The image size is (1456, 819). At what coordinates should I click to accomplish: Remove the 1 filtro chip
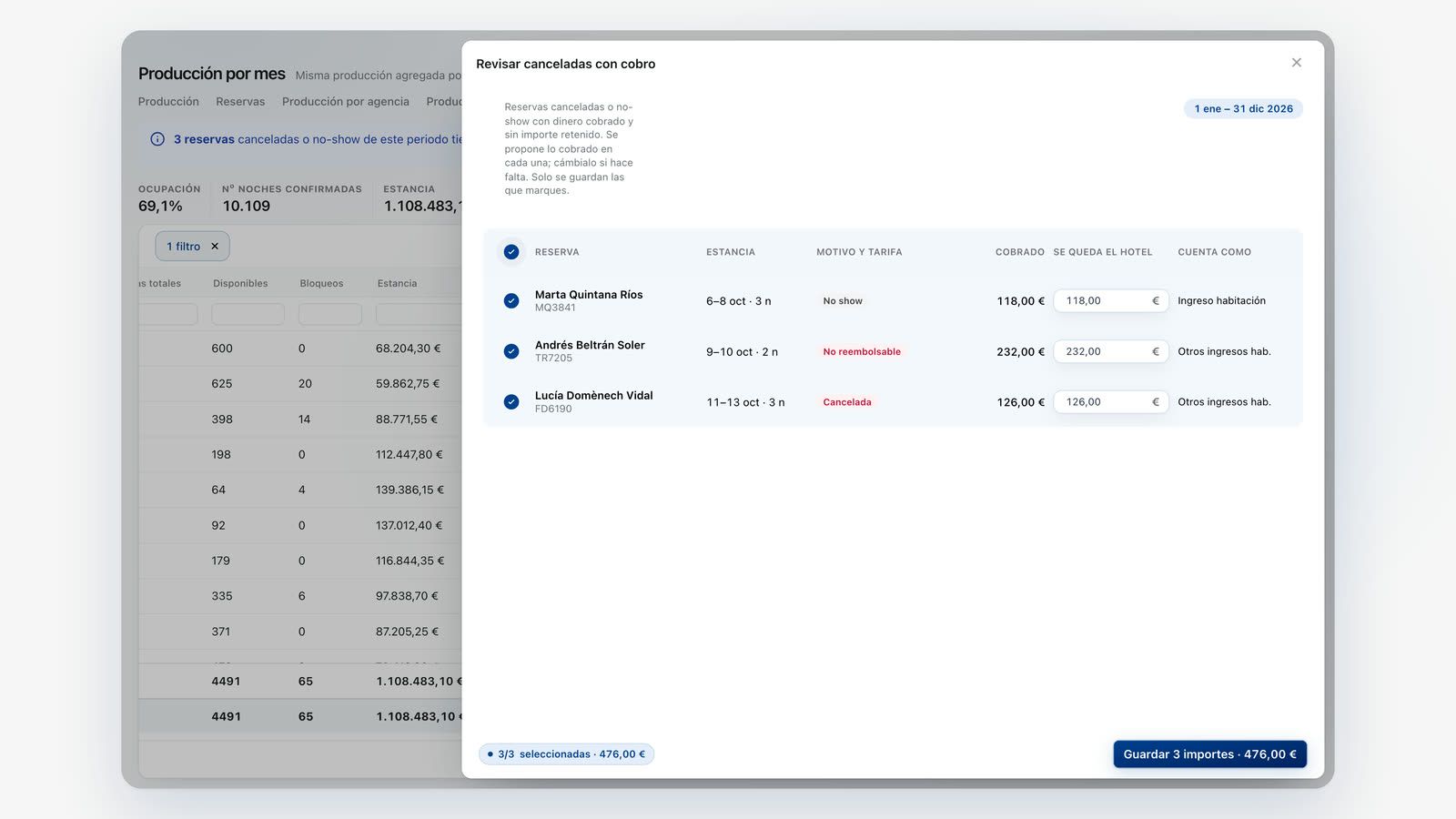click(215, 247)
